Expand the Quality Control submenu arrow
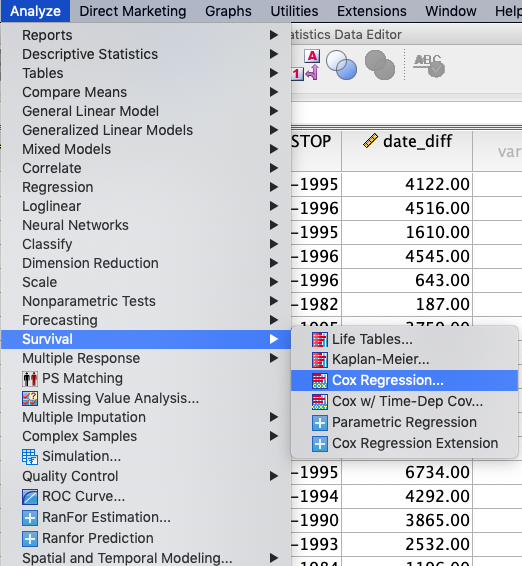The height and width of the screenshot is (566, 522). (274, 476)
